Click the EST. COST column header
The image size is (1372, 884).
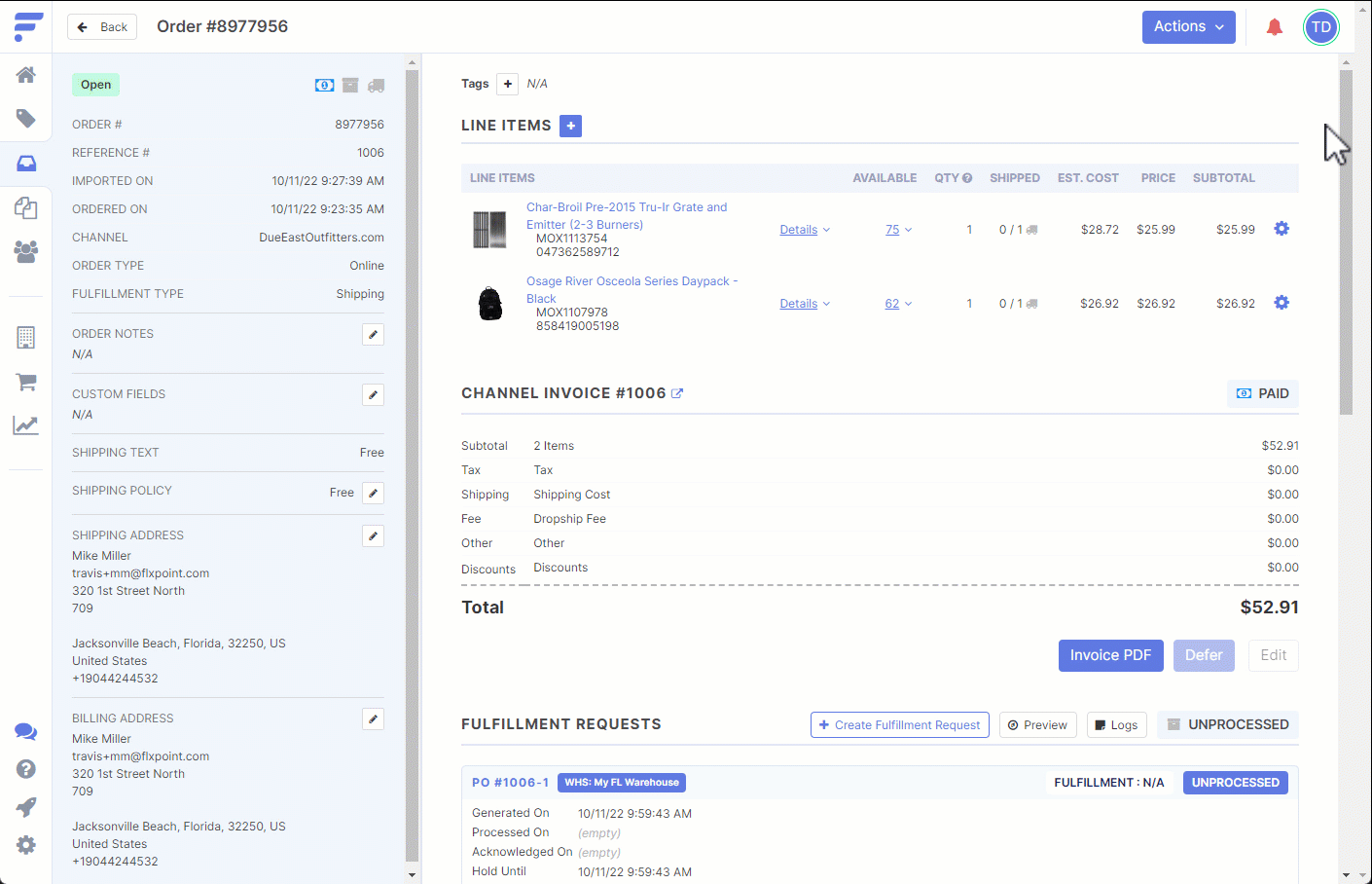coord(1088,178)
